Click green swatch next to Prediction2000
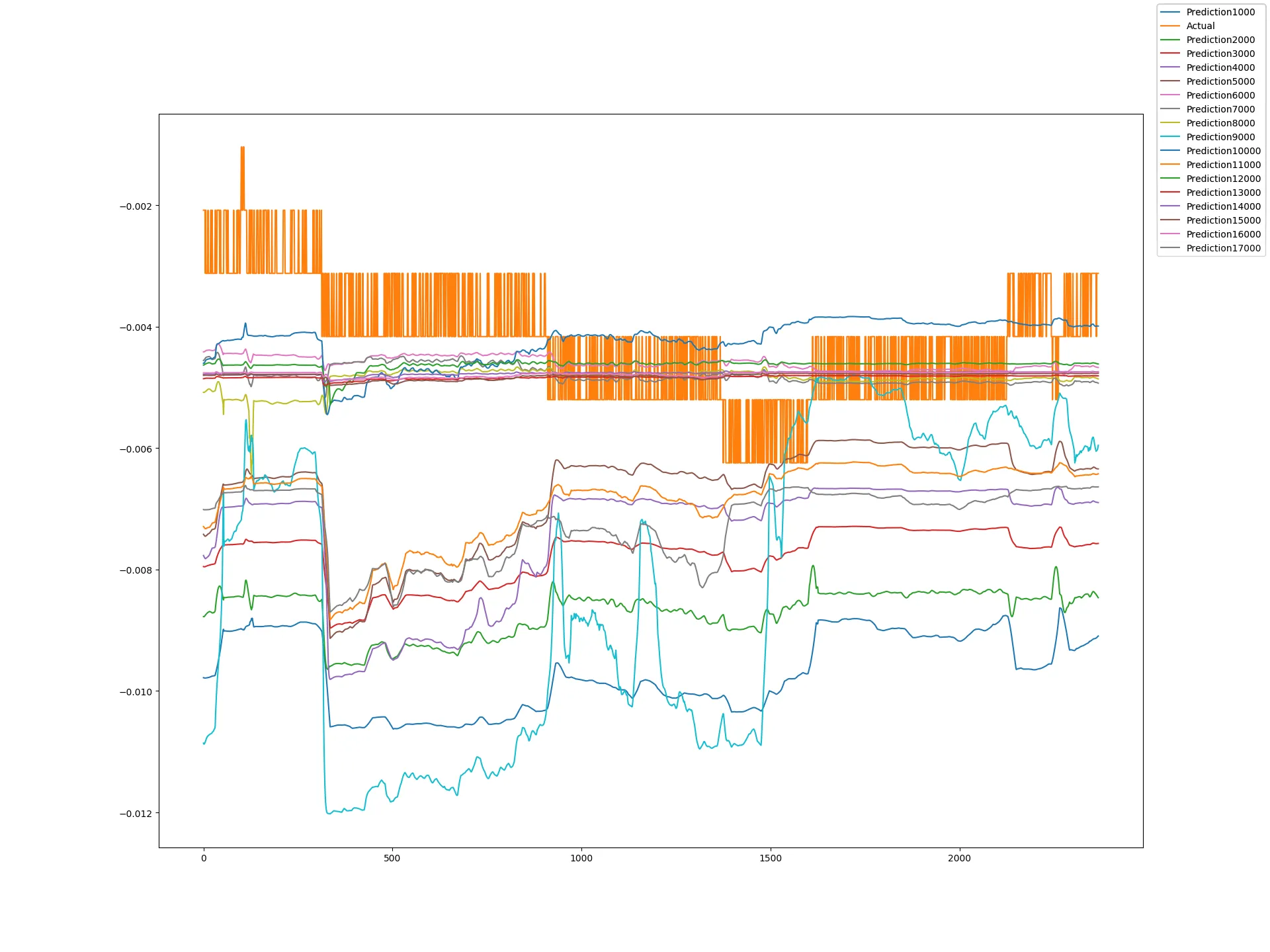1270x952 pixels. [1170, 40]
